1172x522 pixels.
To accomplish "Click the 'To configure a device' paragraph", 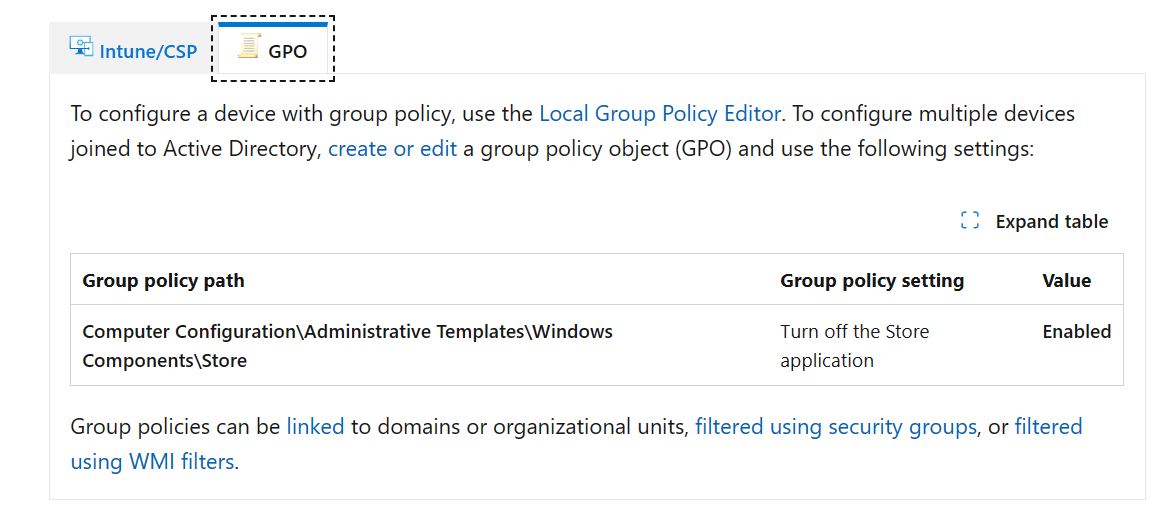I will [573, 132].
